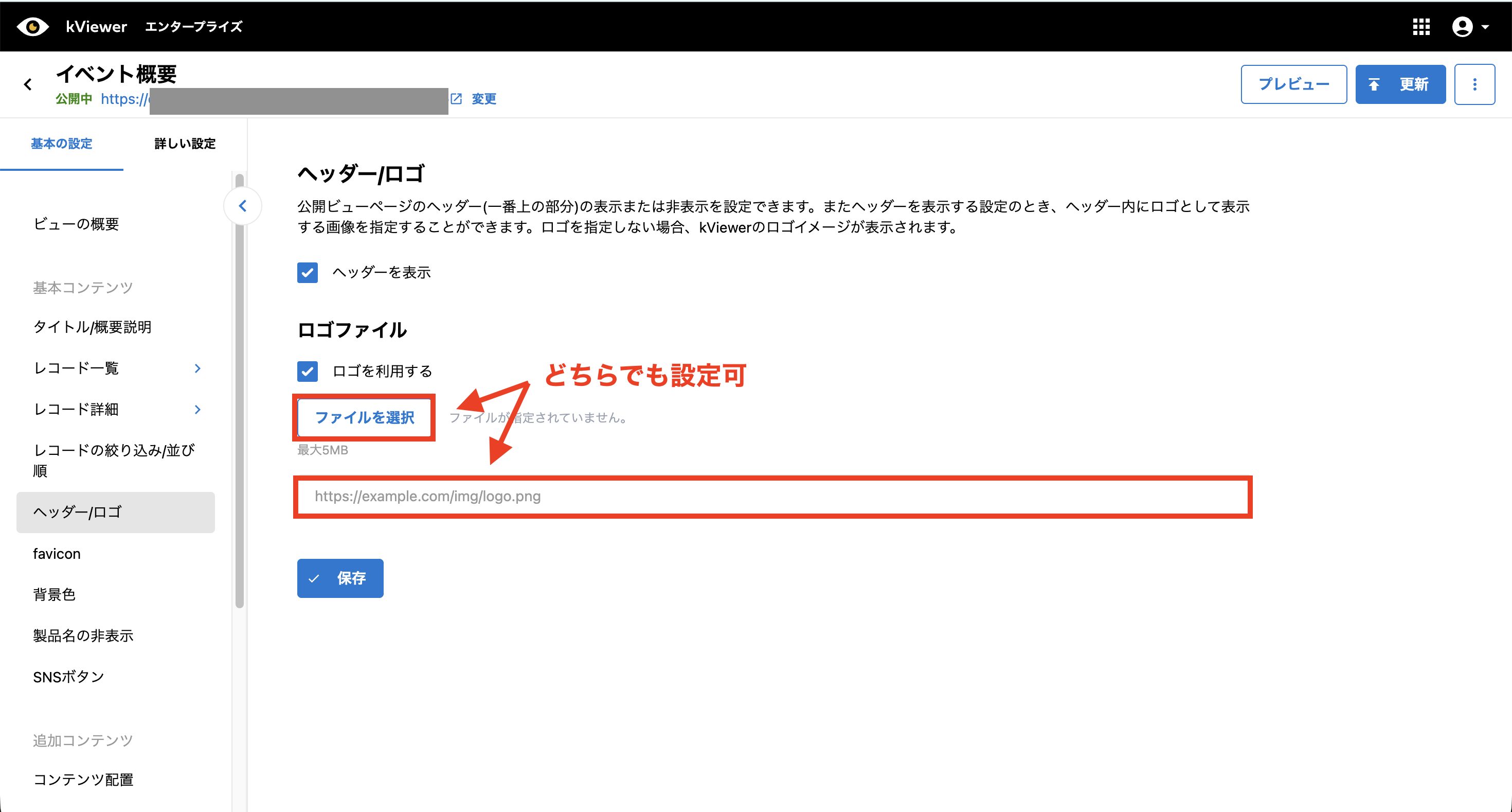The height and width of the screenshot is (812, 1512).
Task: Click the 保存 save button
Action: tap(340, 578)
